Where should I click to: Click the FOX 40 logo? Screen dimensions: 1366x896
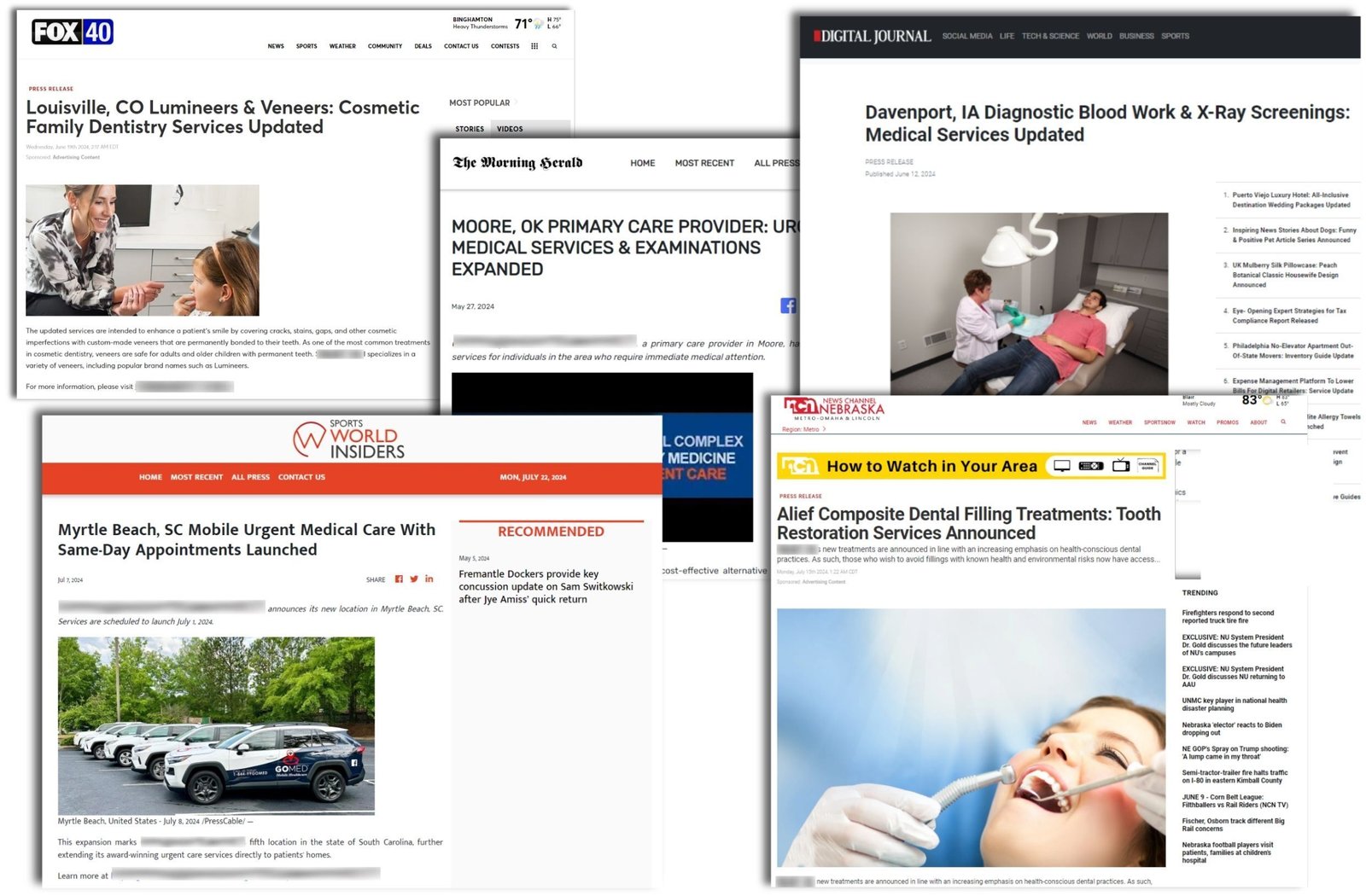pyautogui.click(x=73, y=32)
